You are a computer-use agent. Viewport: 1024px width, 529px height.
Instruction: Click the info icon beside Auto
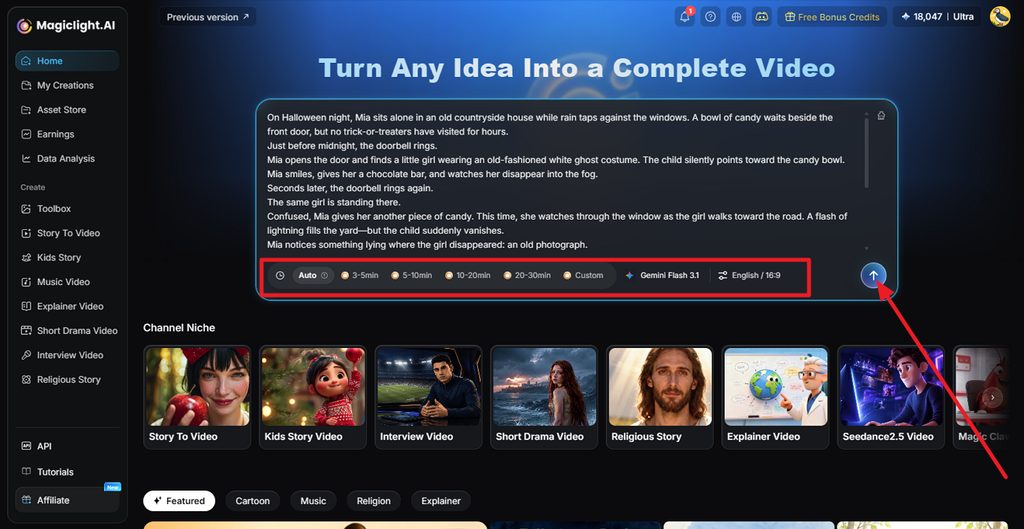pyautogui.click(x=325, y=276)
